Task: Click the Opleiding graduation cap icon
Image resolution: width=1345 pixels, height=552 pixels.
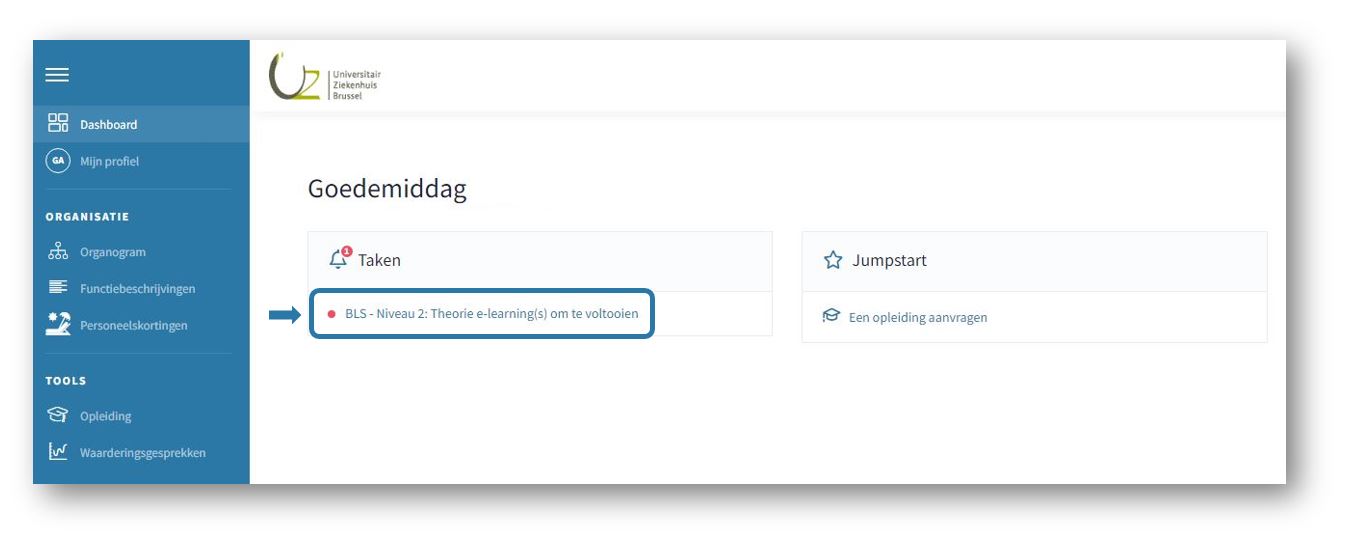Action: [57, 416]
